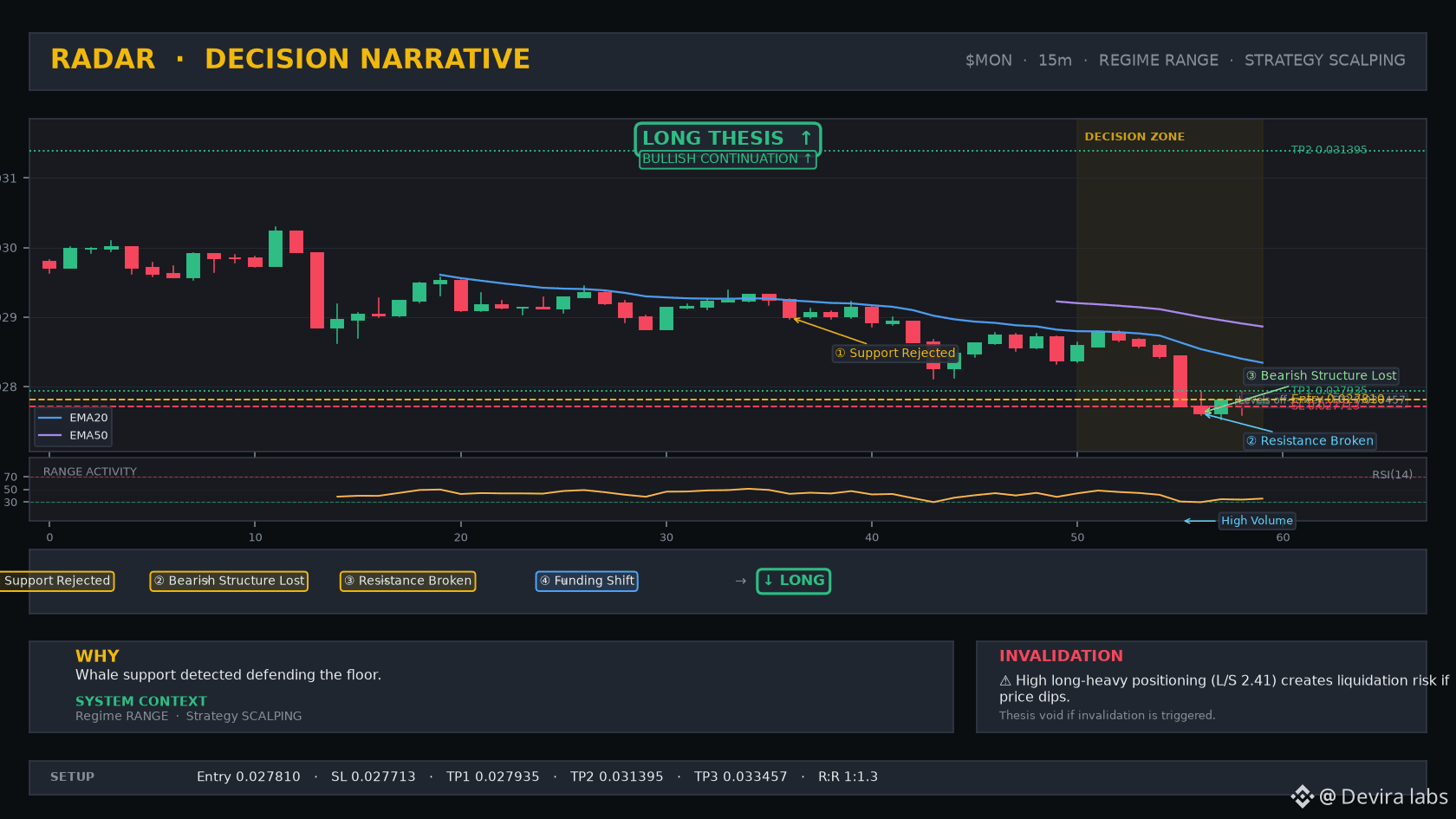Screen dimensions: 1456x819
Task: Click the RSI(14) indicator label
Action: pos(1392,475)
